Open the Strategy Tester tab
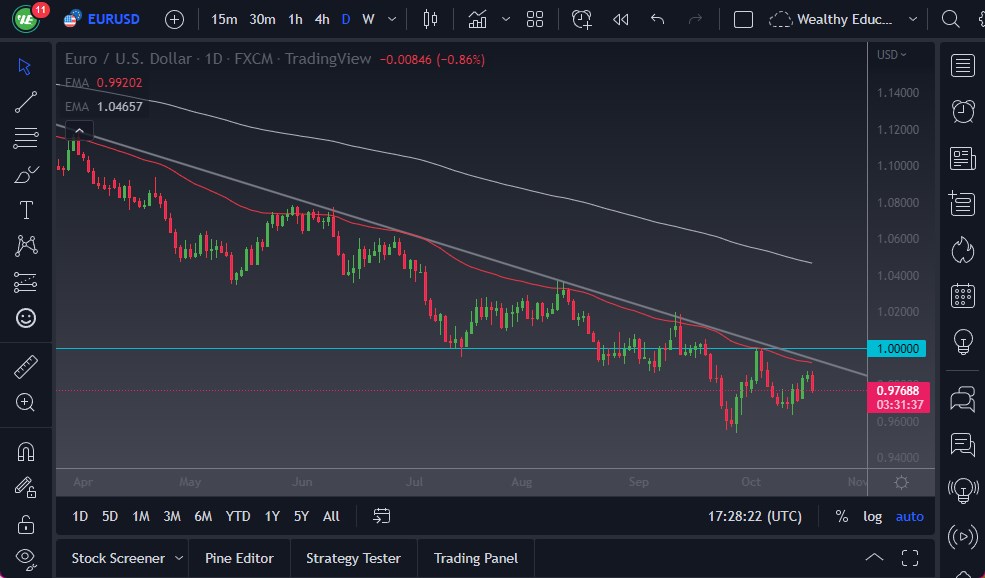 (353, 558)
